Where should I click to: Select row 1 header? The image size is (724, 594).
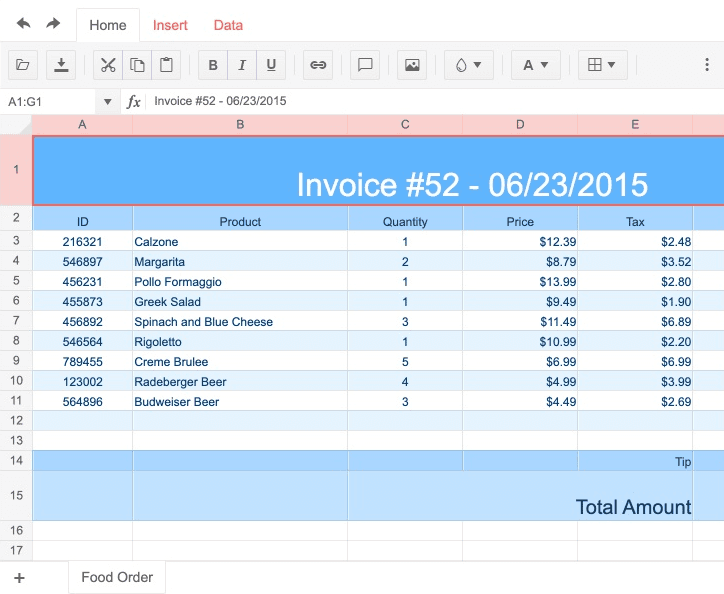[x=16, y=170]
